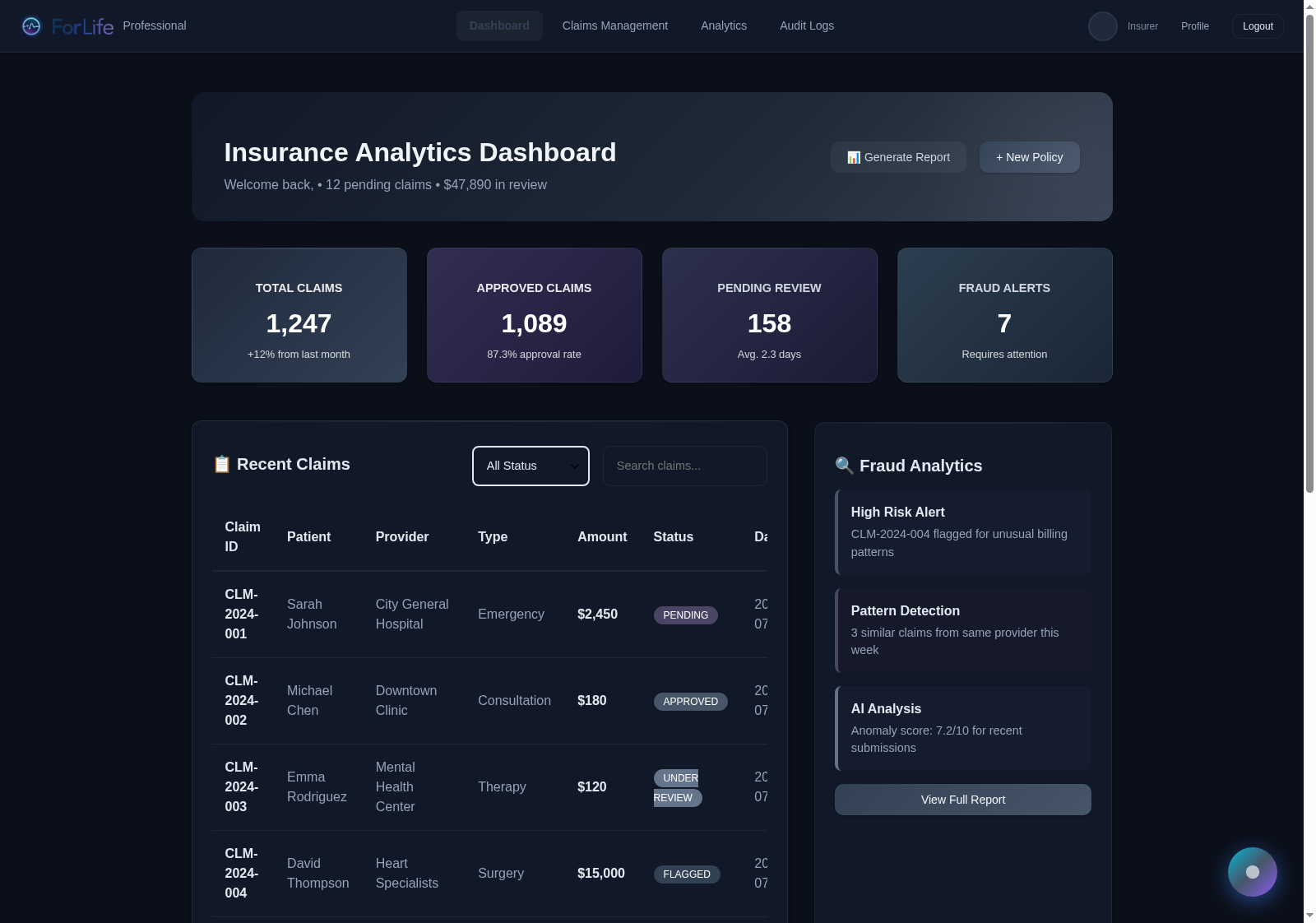Click the user avatar circle near Insurer

(x=1102, y=26)
